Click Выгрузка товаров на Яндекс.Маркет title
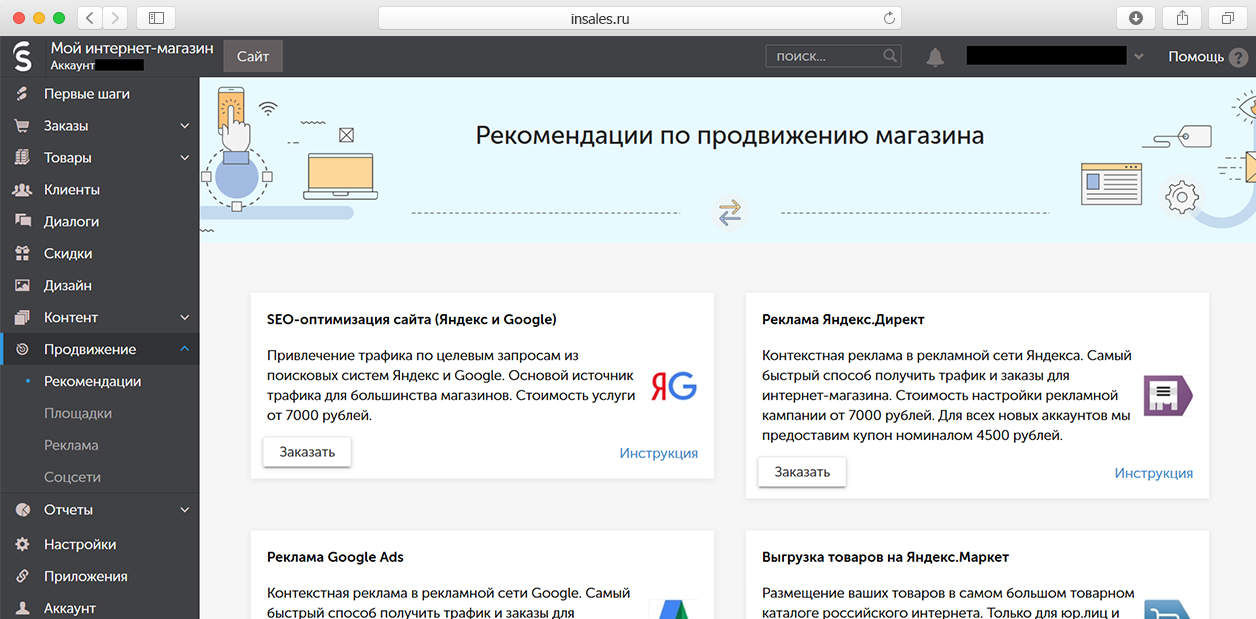1256x619 pixels. click(x=886, y=557)
